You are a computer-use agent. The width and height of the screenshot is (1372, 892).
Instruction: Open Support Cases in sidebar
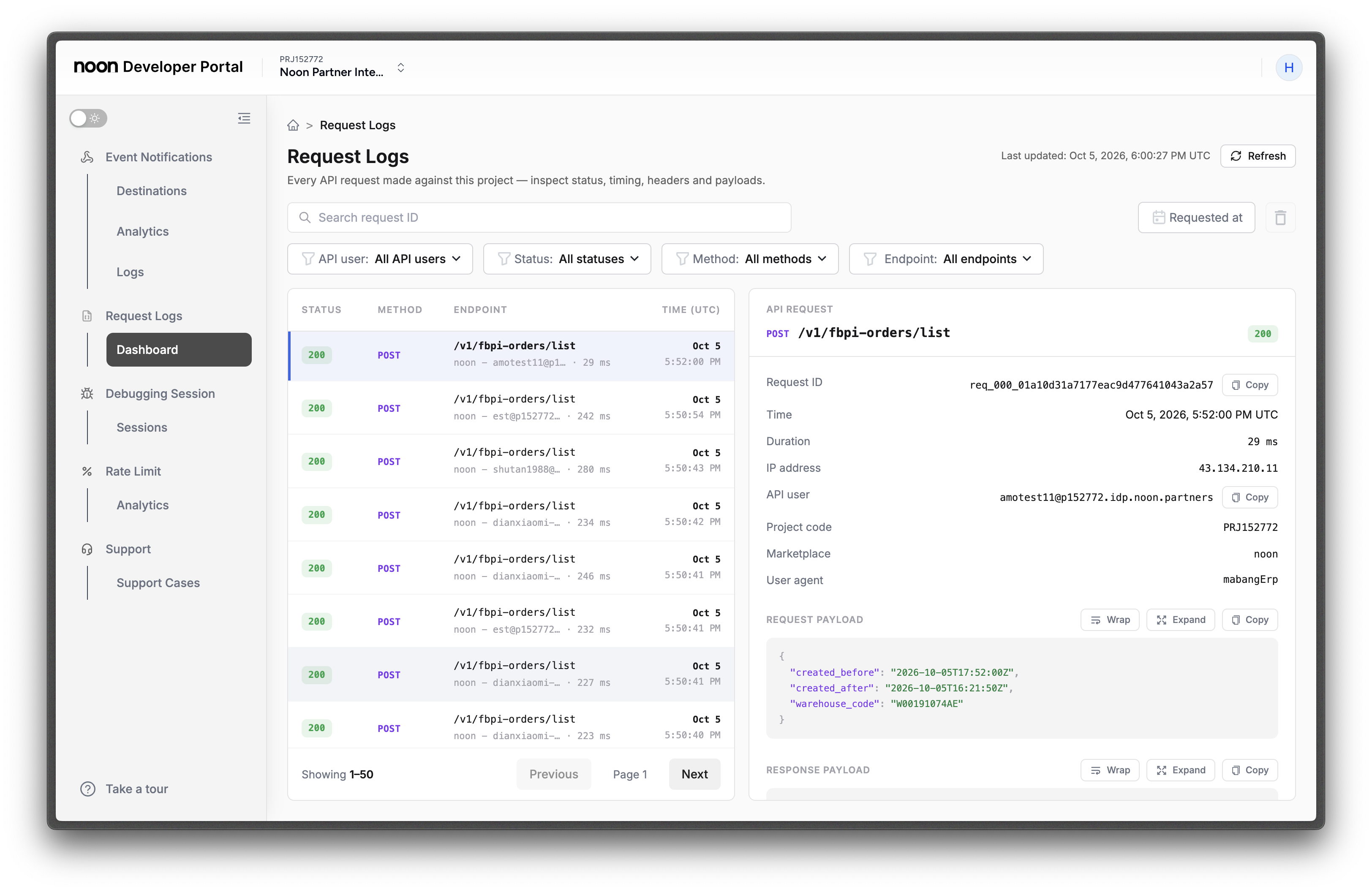coord(158,582)
